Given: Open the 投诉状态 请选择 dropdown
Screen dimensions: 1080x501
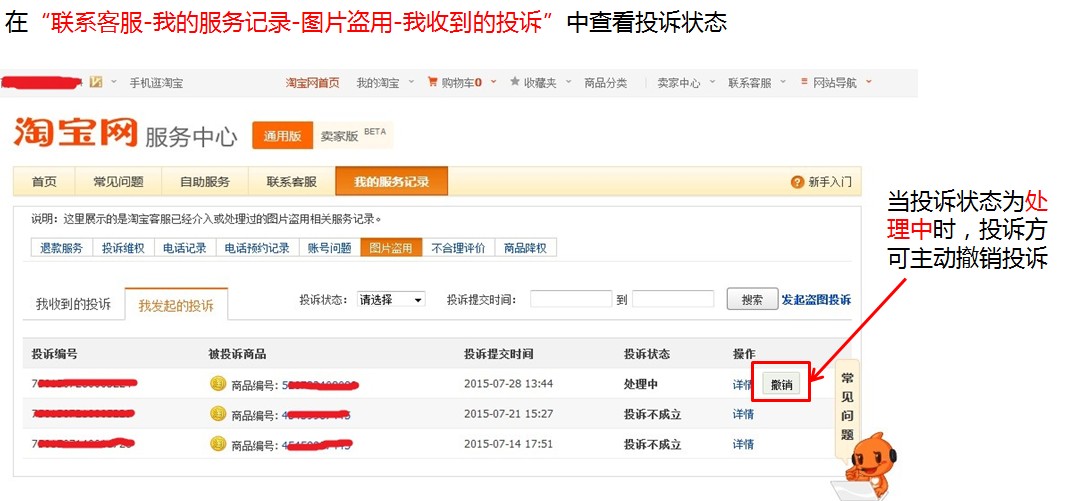Looking at the screenshot, I should tap(391, 300).
